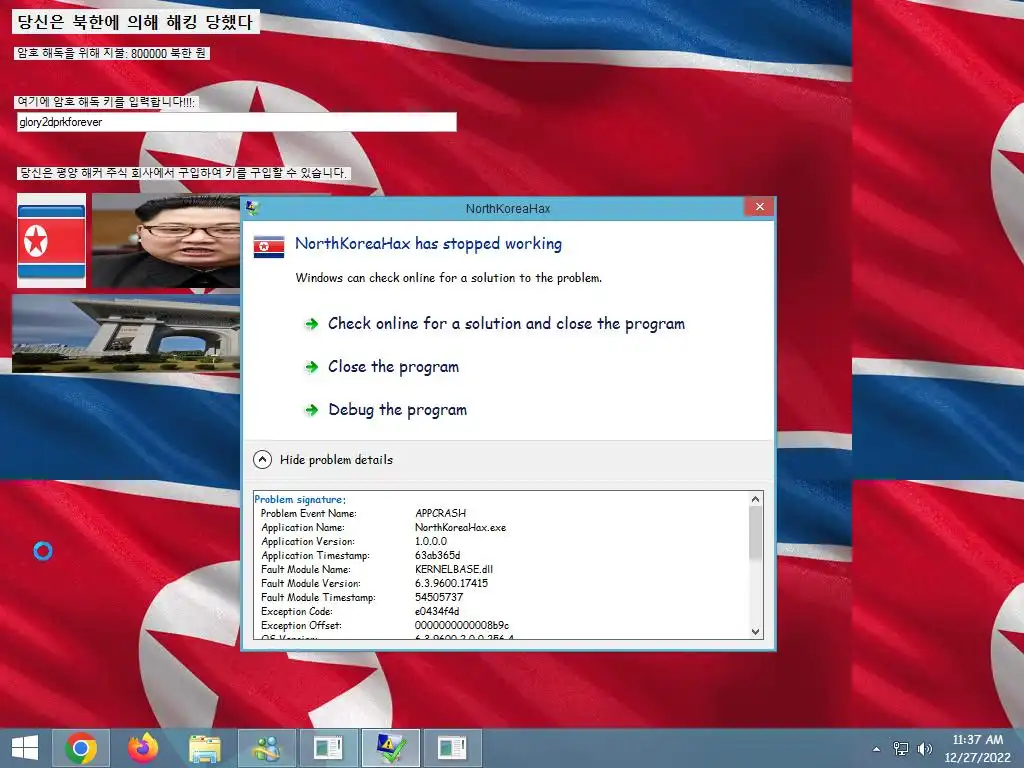
Task: Click the North Korea flag thumbnail image
Action: coord(52,240)
